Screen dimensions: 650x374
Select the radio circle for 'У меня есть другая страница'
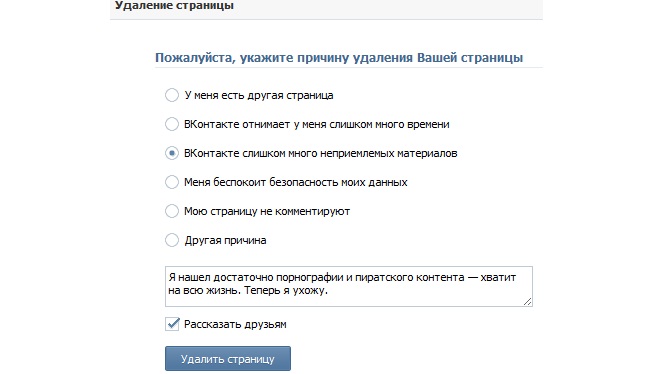(172, 95)
